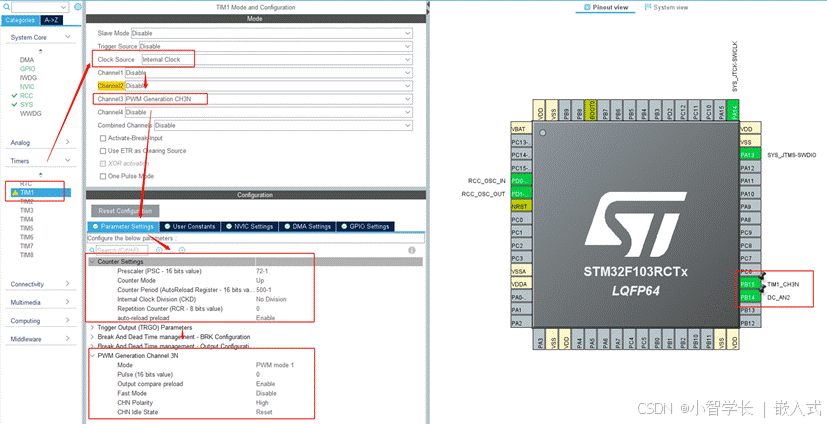827x424 pixels.
Task: Click the category search combo box
Action: [40, 7]
